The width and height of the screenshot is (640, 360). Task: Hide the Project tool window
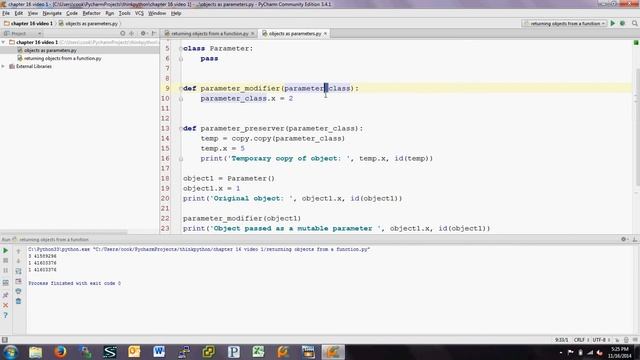(154, 33)
